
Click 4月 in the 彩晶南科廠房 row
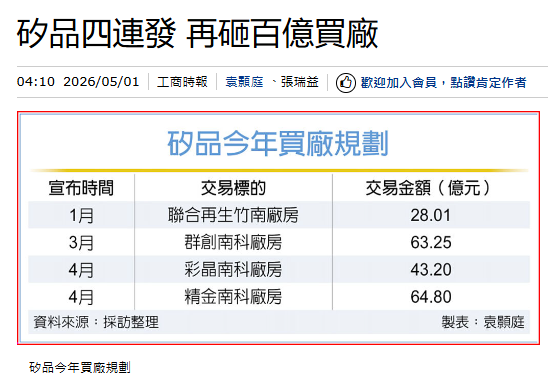(x=81, y=269)
